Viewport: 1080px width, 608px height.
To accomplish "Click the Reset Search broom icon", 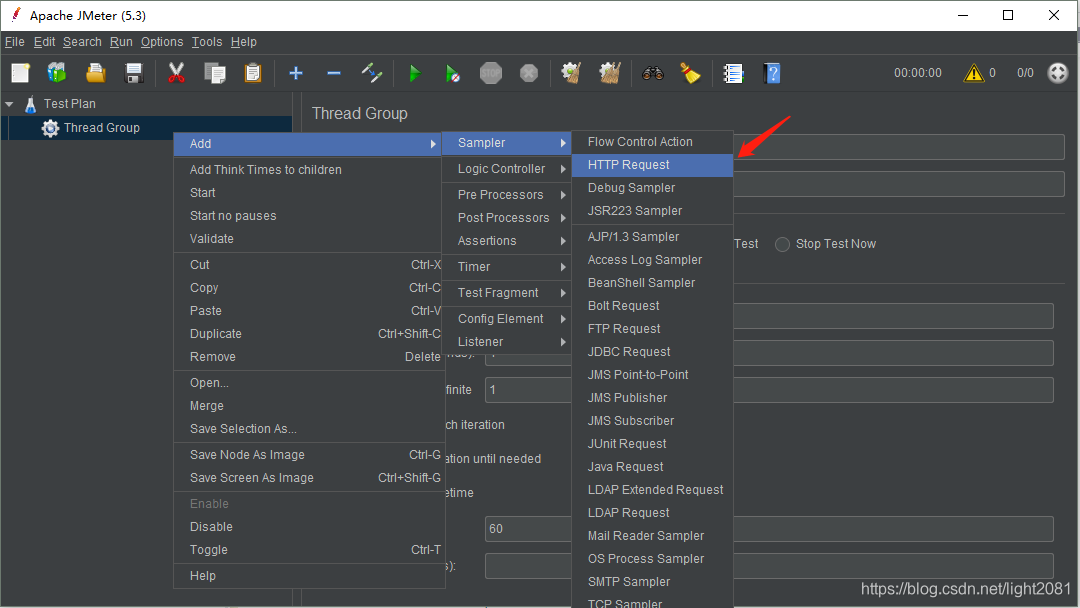I will click(690, 73).
